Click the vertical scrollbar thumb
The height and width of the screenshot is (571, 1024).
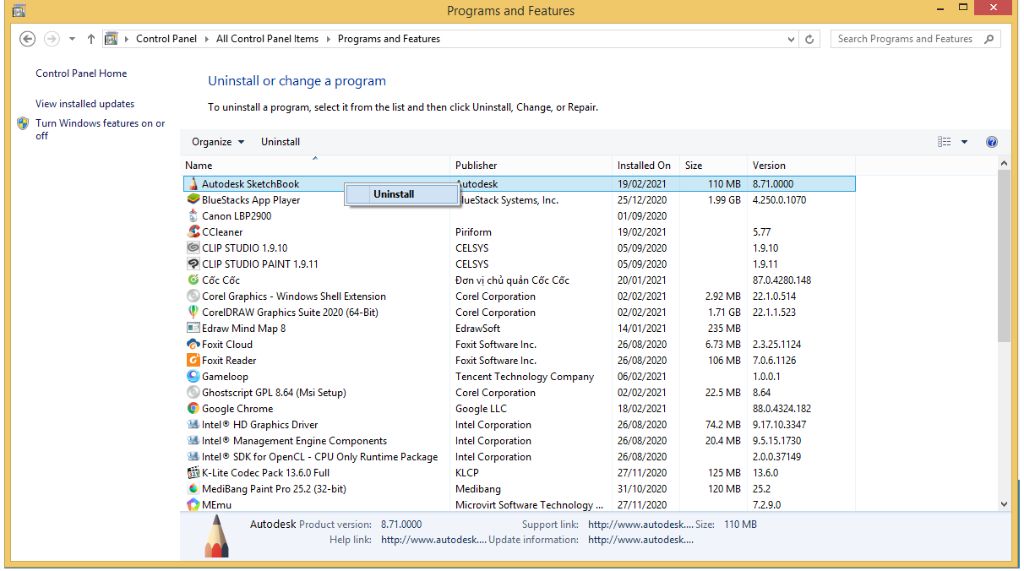[1004, 256]
